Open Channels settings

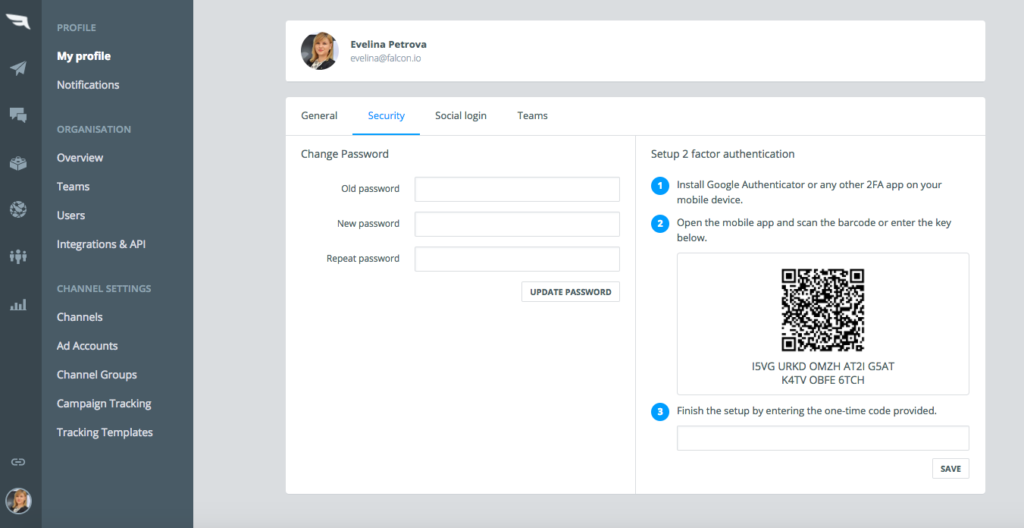(80, 317)
